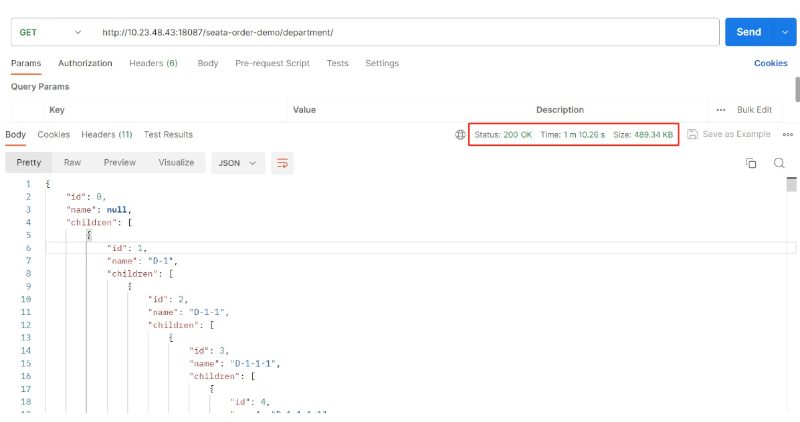Screen dimensions: 800x422
Task: Open the JSON format dropdown
Action: coord(238,163)
